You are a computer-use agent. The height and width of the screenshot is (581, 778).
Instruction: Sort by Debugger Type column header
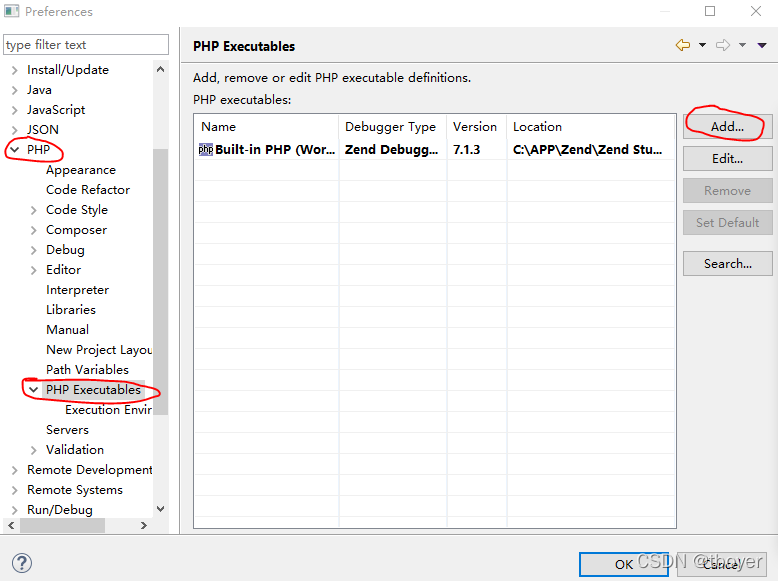[392, 127]
